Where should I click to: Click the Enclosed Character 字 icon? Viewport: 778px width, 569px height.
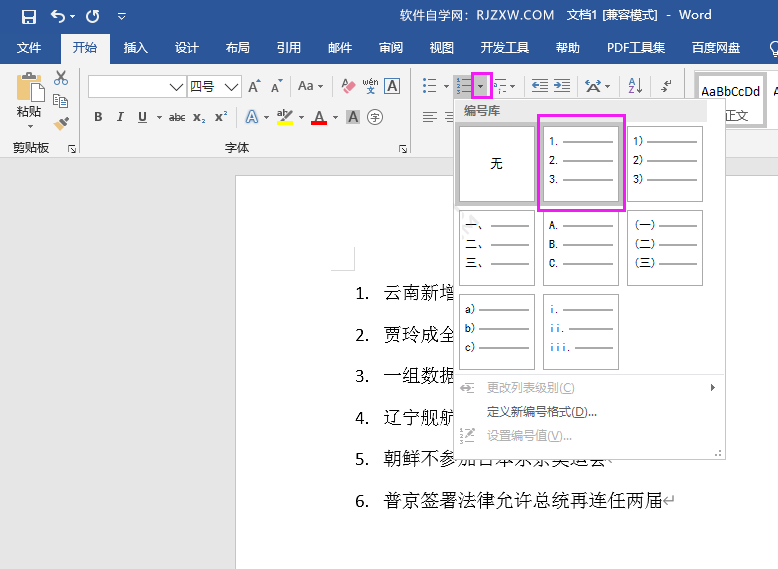coord(375,117)
